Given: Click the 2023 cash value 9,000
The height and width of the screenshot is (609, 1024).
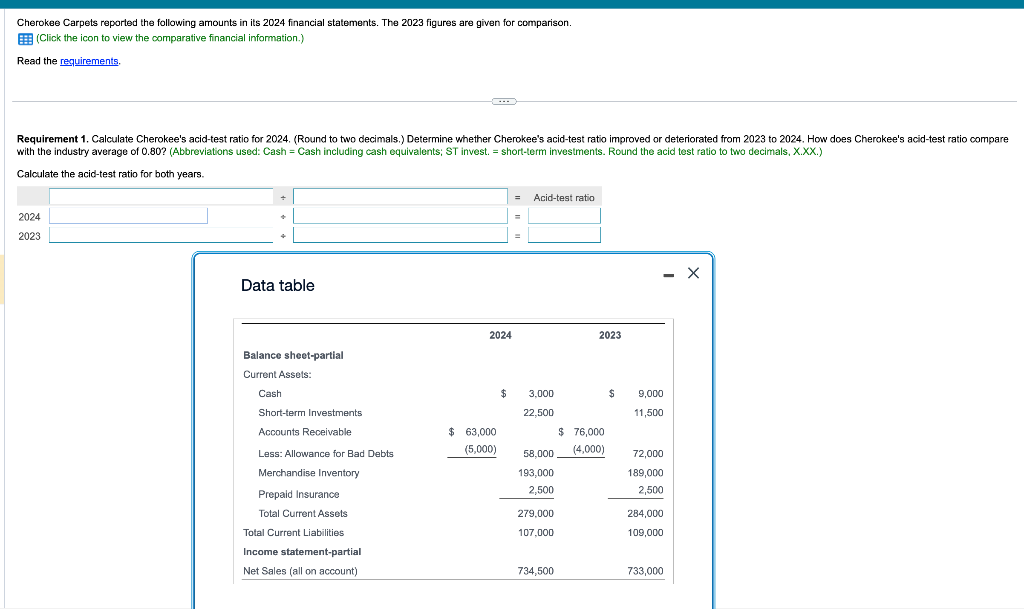Looking at the screenshot, I should pyautogui.click(x=650, y=394).
